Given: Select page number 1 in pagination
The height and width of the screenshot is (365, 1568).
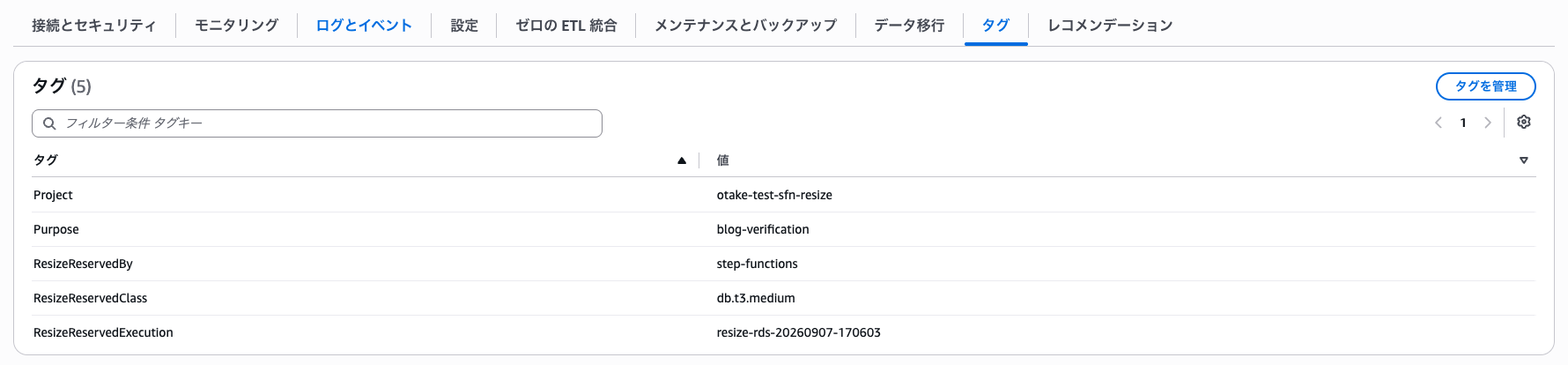Looking at the screenshot, I should (1463, 123).
